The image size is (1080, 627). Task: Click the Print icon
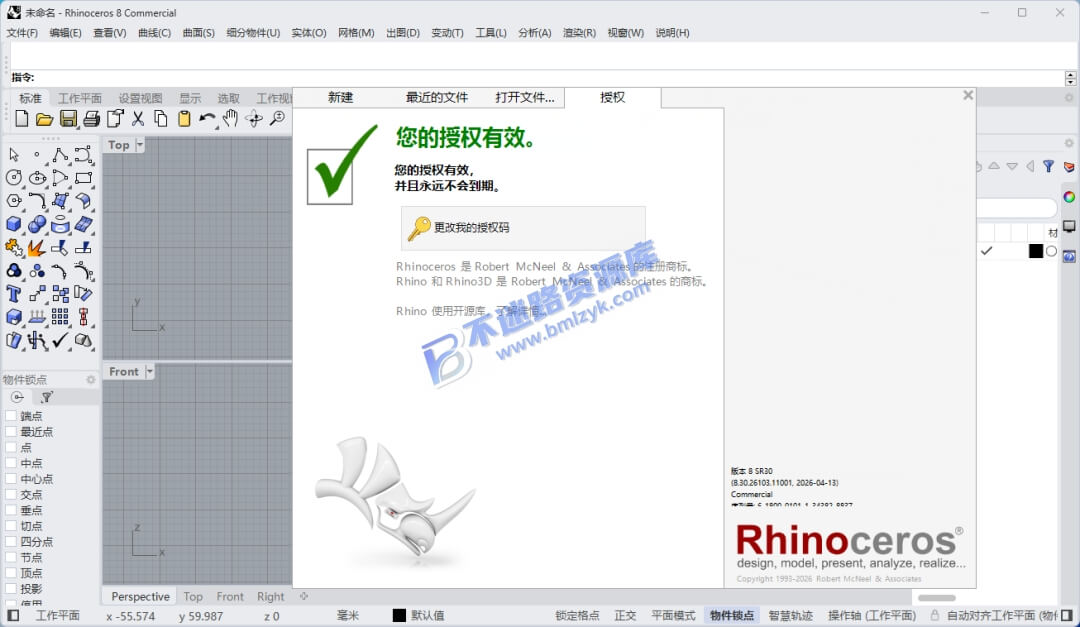click(91, 119)
